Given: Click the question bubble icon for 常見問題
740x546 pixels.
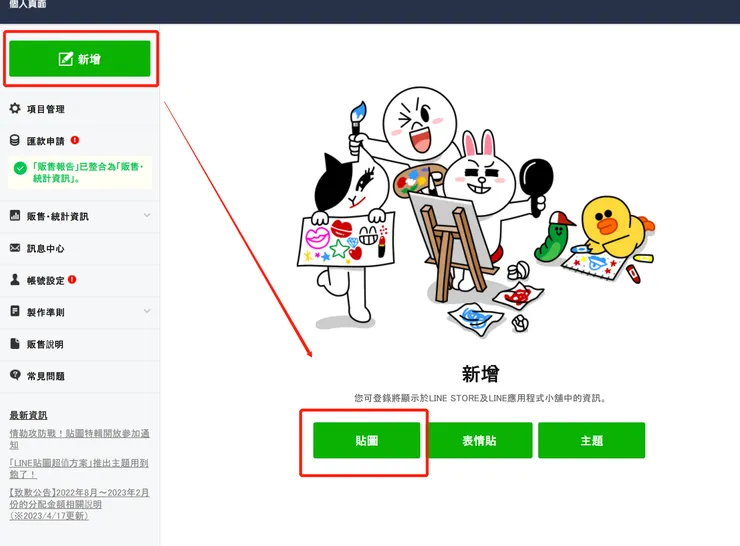Looking at the screenshot, I should pyautogui.click(x=15, y=375).
